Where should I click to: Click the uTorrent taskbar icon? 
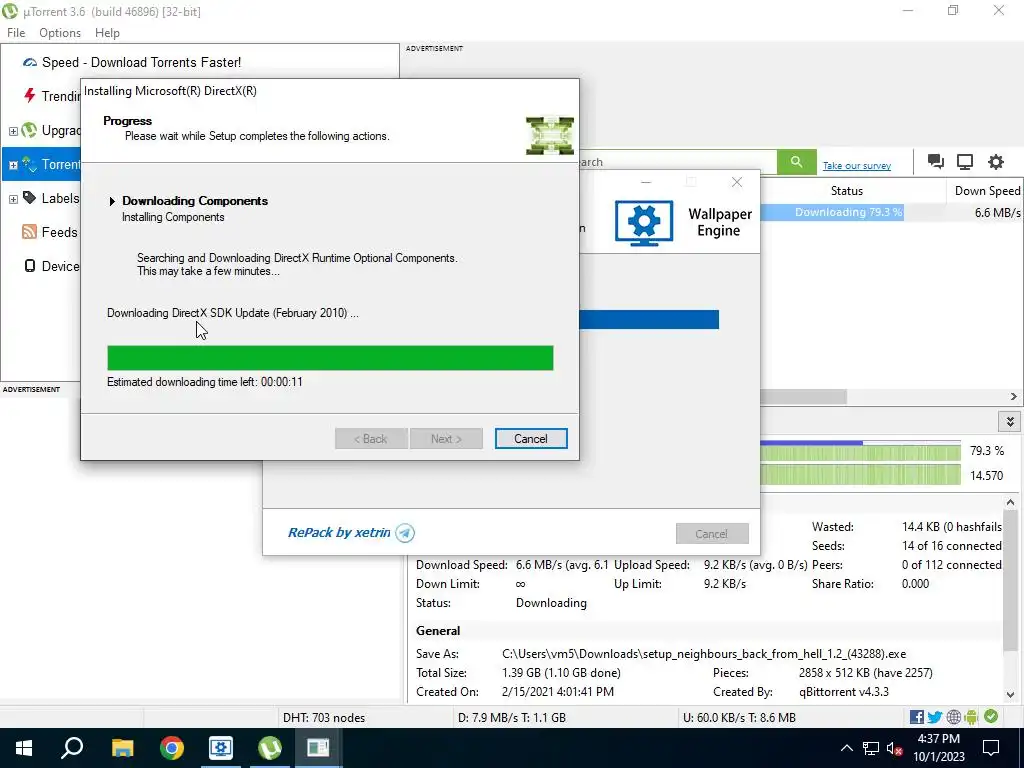tap(270, 748)
